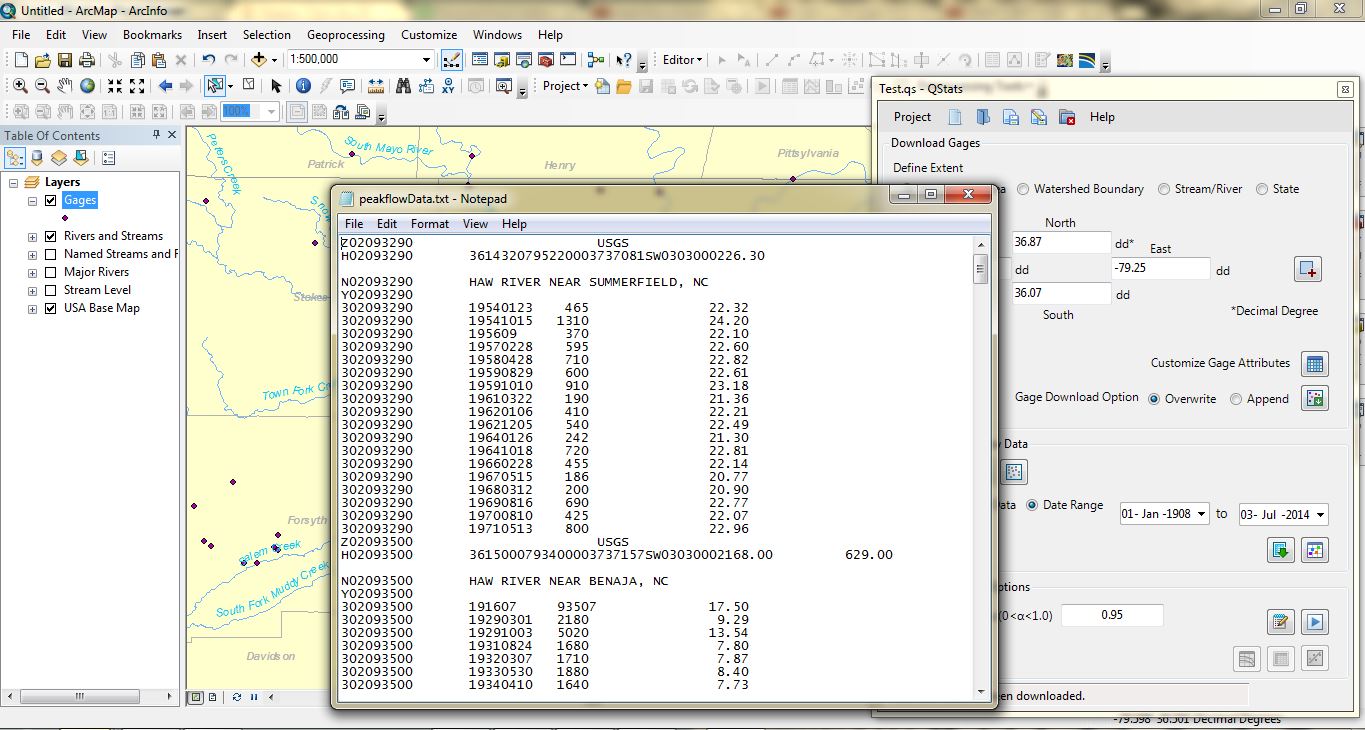This screenshot has width=1365, height=730.
Task: Click List By Drawing Order in Table Of Contents
Action: tap(15, 157)
